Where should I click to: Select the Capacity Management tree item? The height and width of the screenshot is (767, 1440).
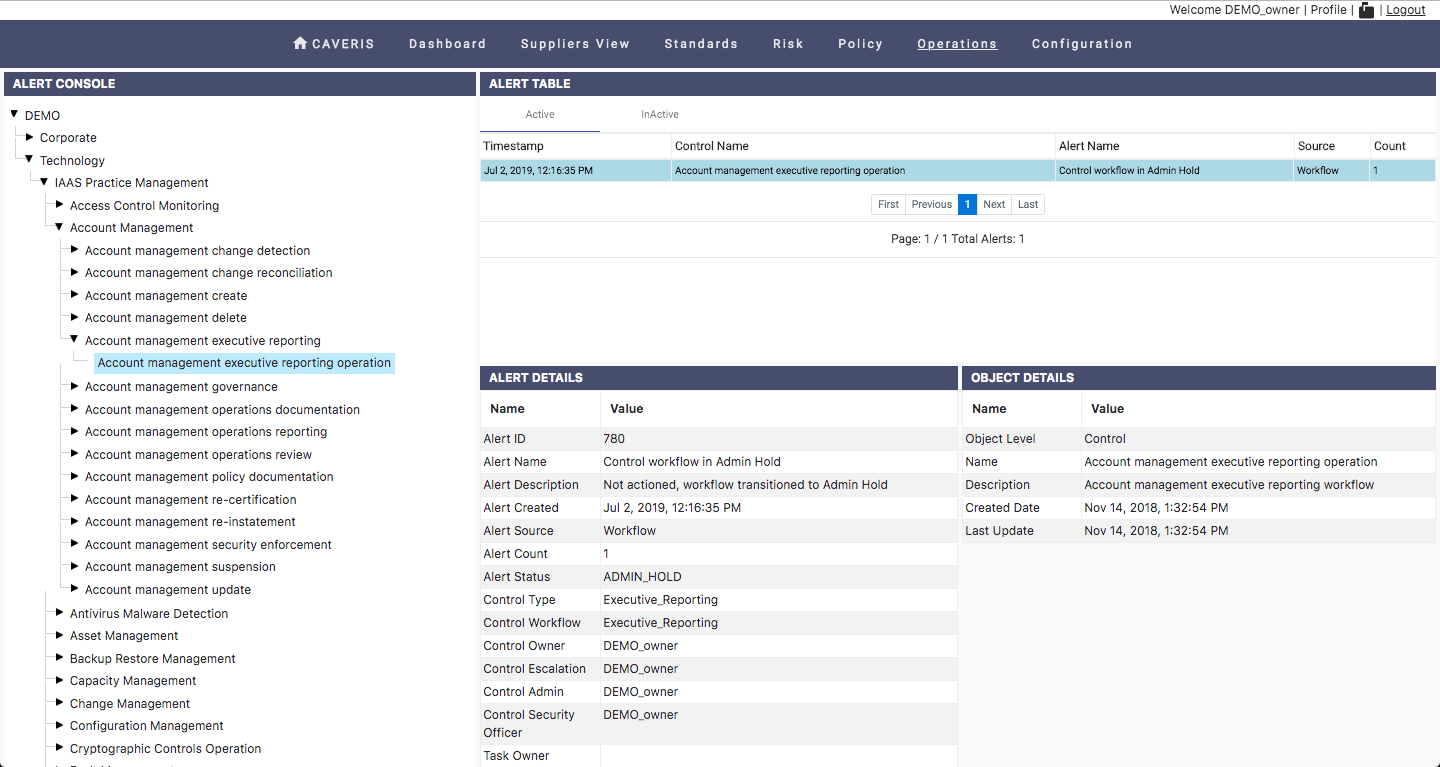point(133,681)
